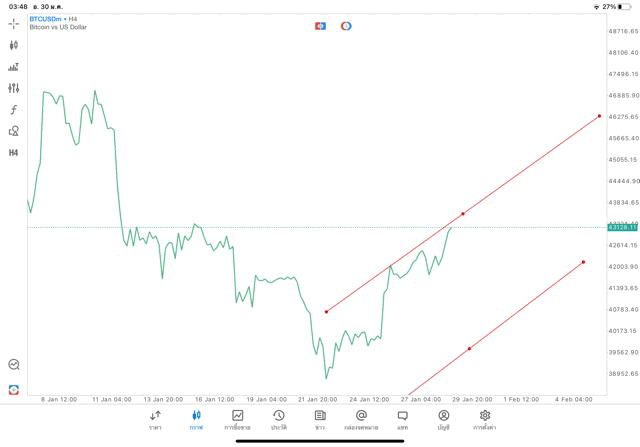Open the drawing objects shapes icon

14,131
